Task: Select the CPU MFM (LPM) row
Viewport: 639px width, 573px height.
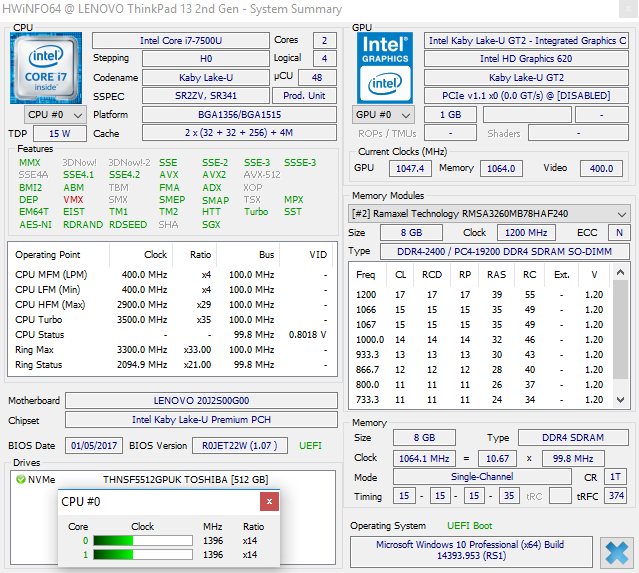Action: (172, 275)
